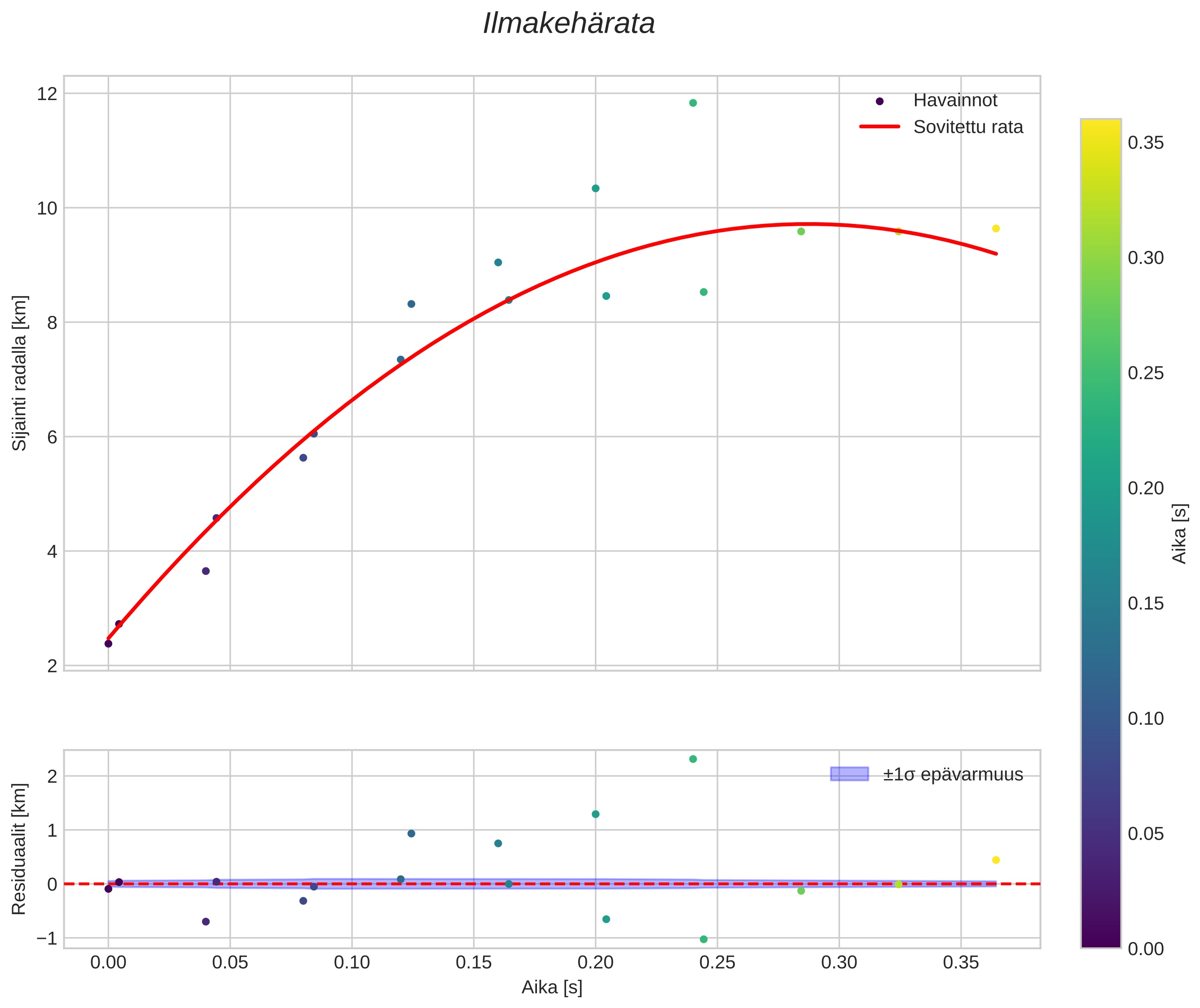Click the peak of the red fitted curve

pyautogui.click(x=812, y=224)
